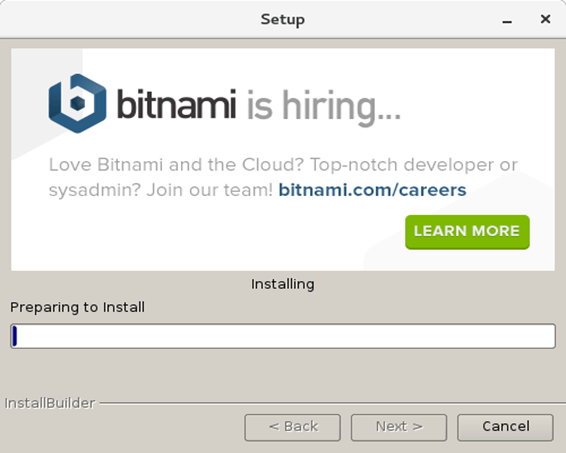Click the dark bitnami wordmark text

[x=177, y=104]
